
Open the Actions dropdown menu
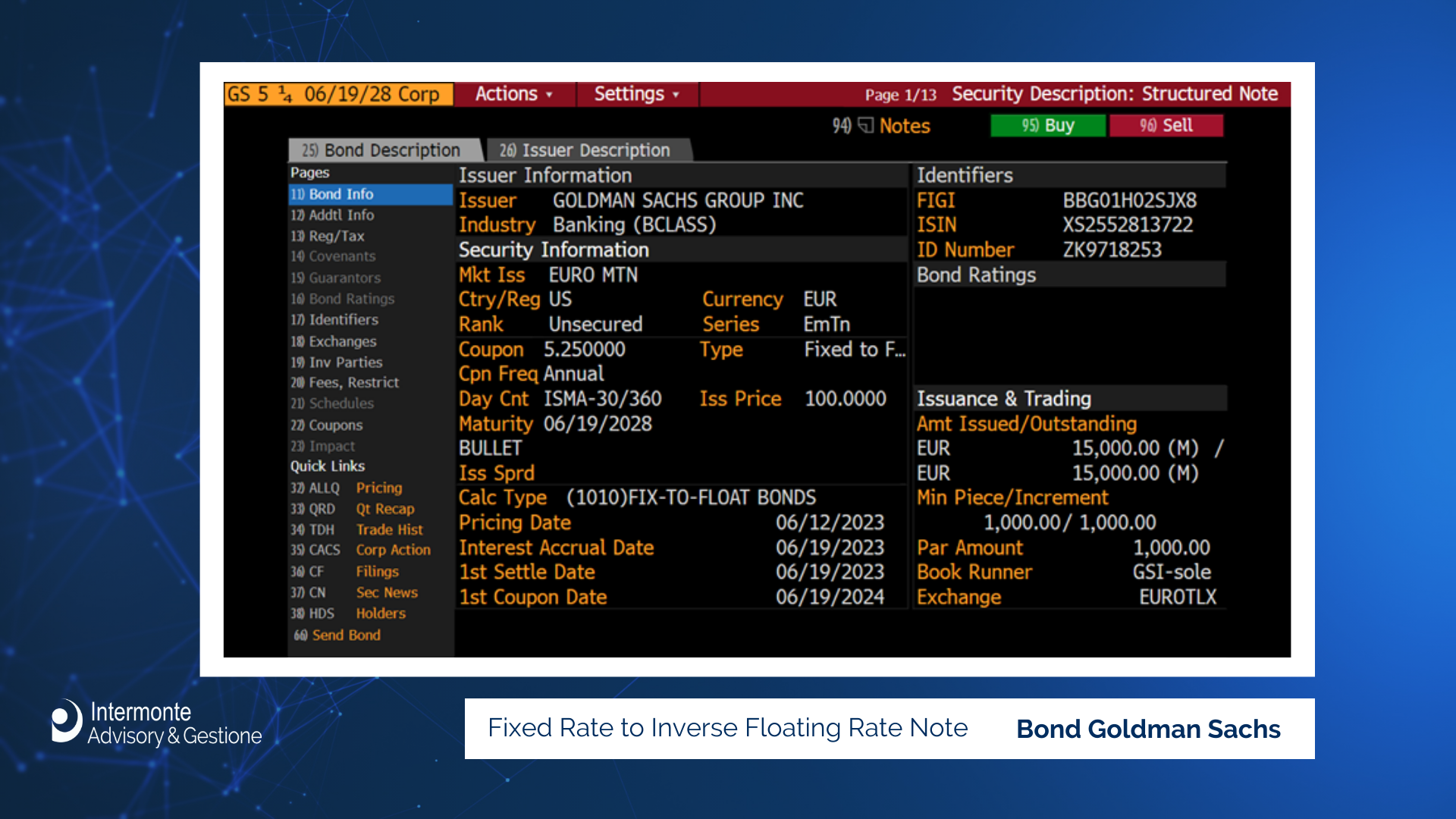click(514, 94)
